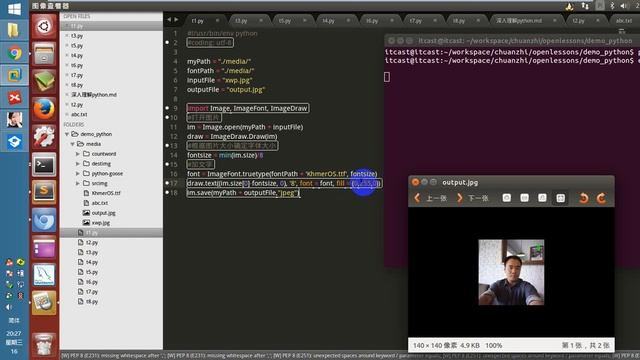Click network indicator in Ubuntu top panel
Screen dimensions: 640x360
point(585,6)
